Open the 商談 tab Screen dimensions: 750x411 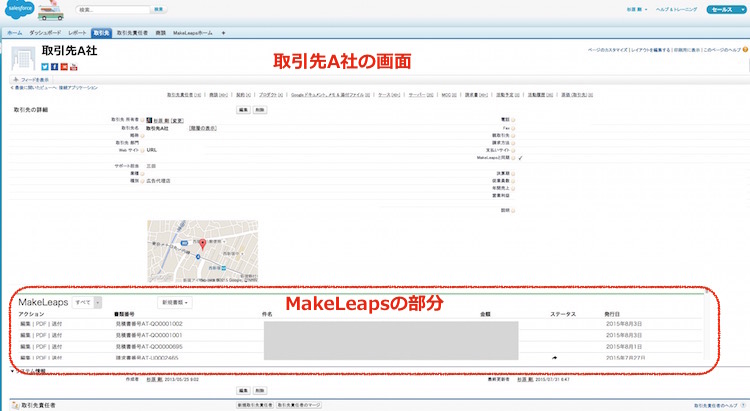pos(161,33)
